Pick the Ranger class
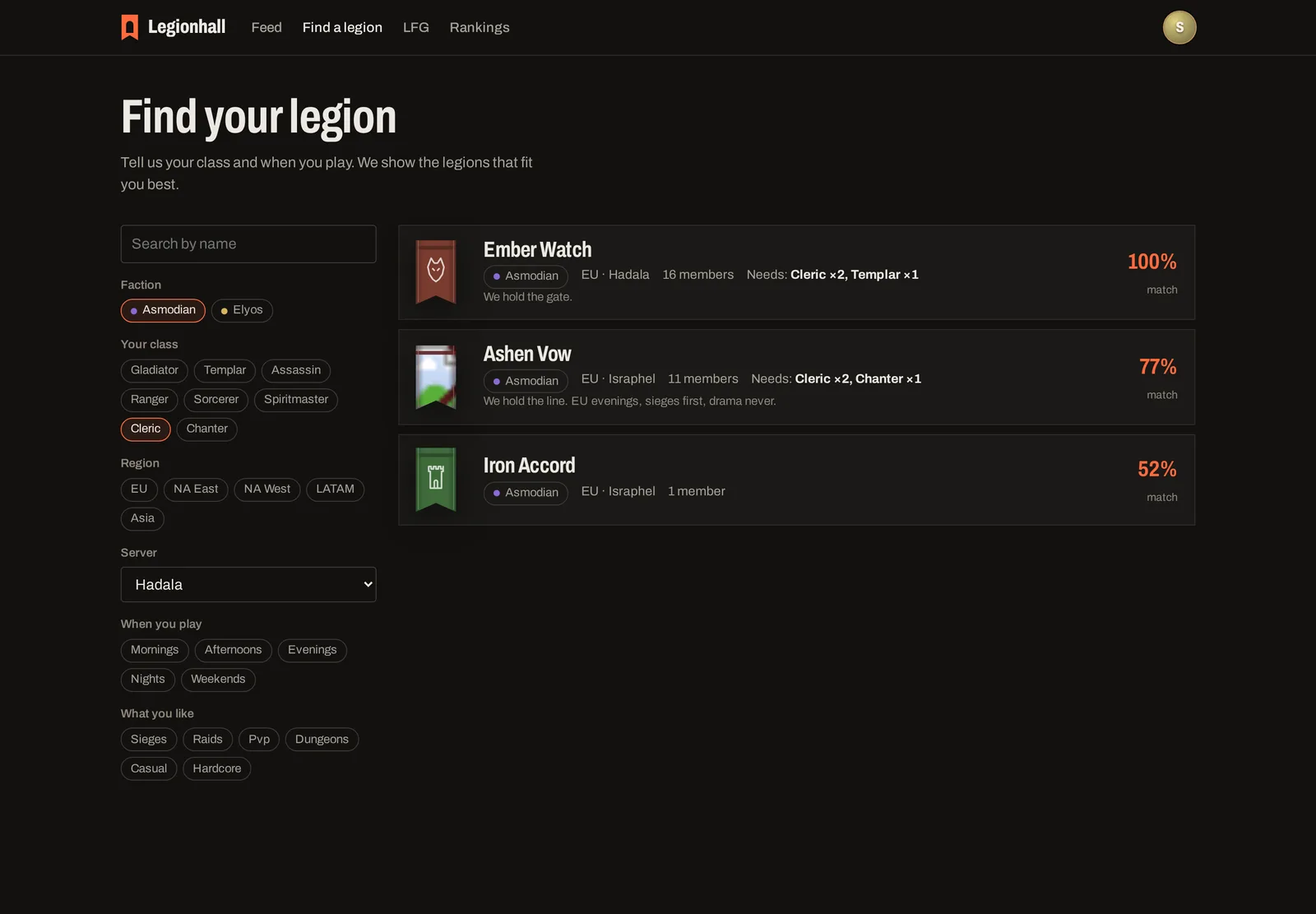The width and height of the screenshot is (1316, 914). coord(149,400)
